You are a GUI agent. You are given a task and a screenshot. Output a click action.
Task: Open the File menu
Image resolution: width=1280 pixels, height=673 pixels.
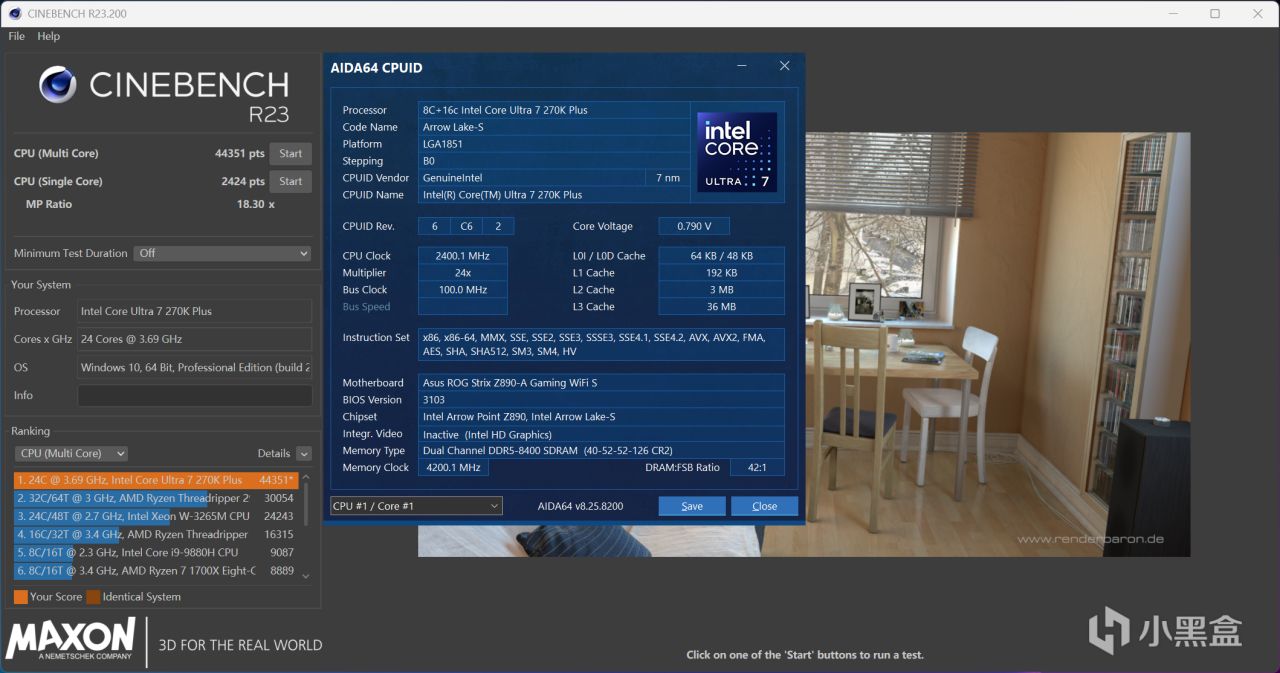pos(16,36)
